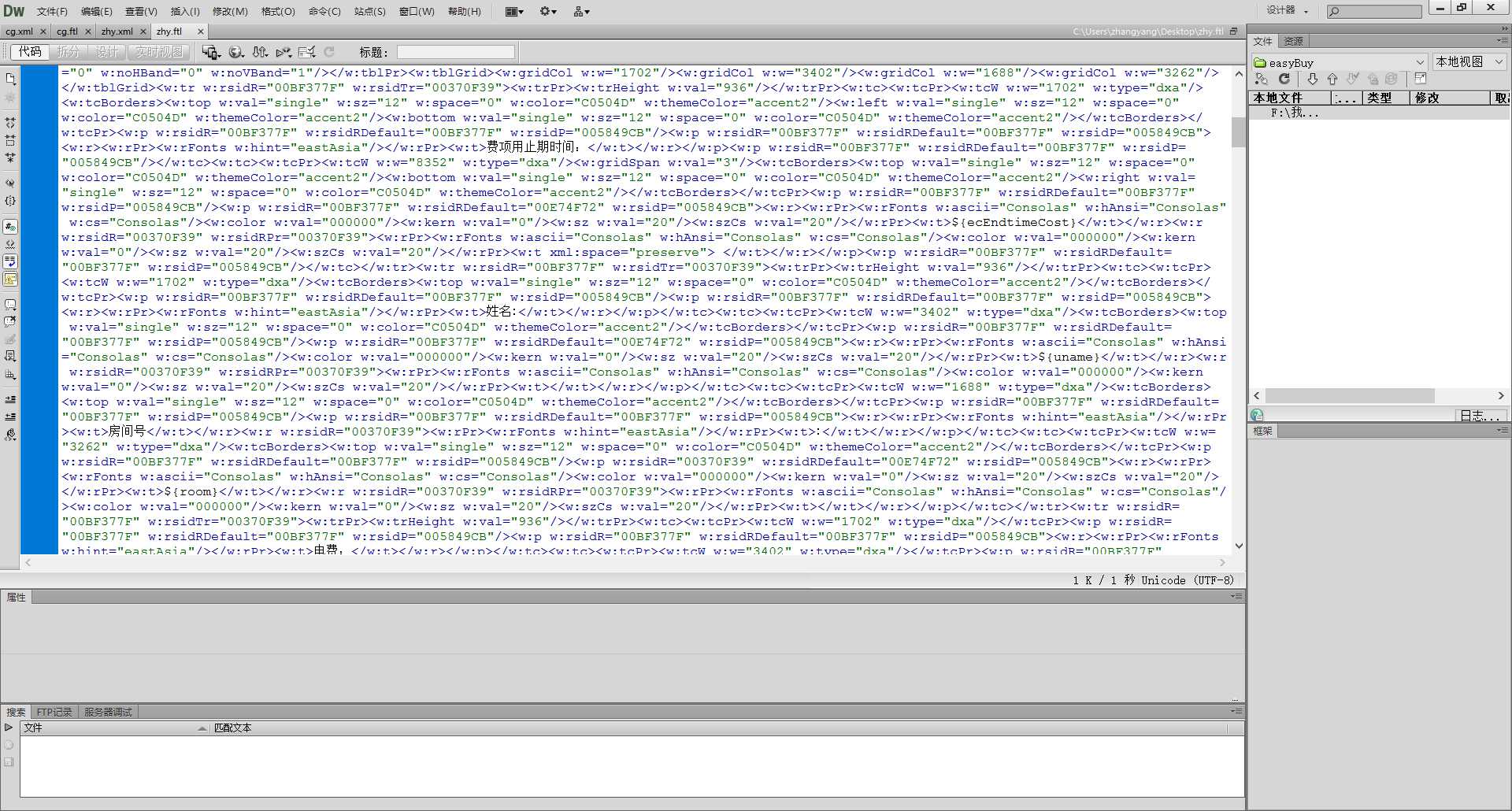Open the Layout menu icon in the menu bar
Viewport: 1512px width, 811px height.
514,11
